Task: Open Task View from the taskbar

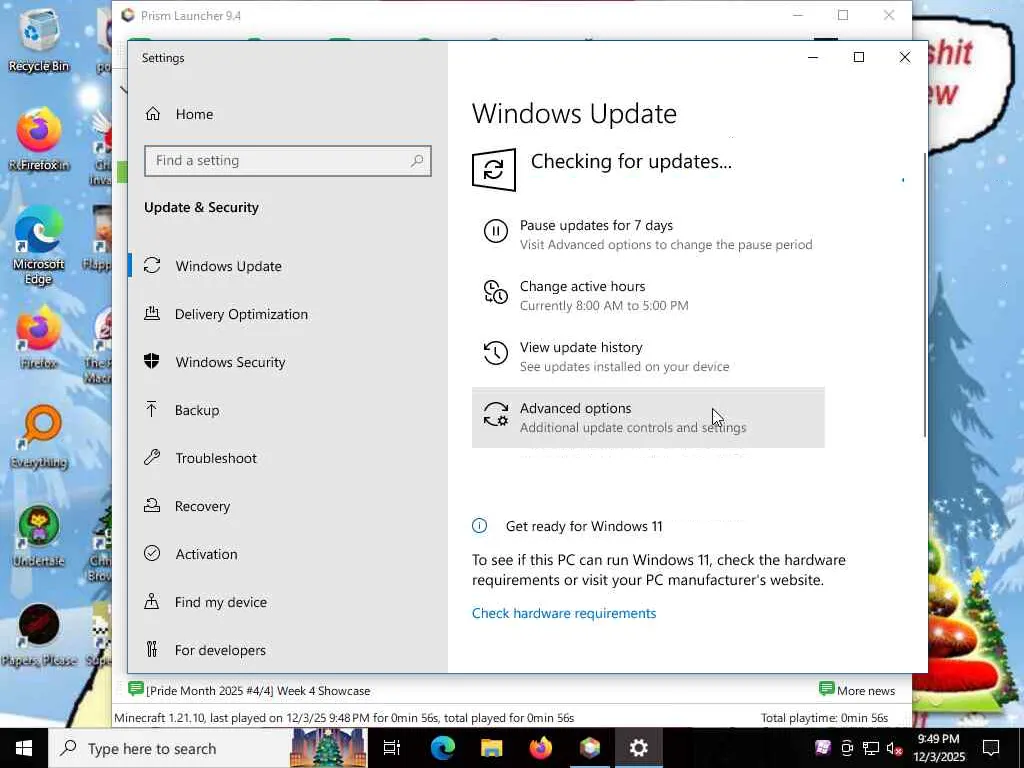Action: click(392, 748)
